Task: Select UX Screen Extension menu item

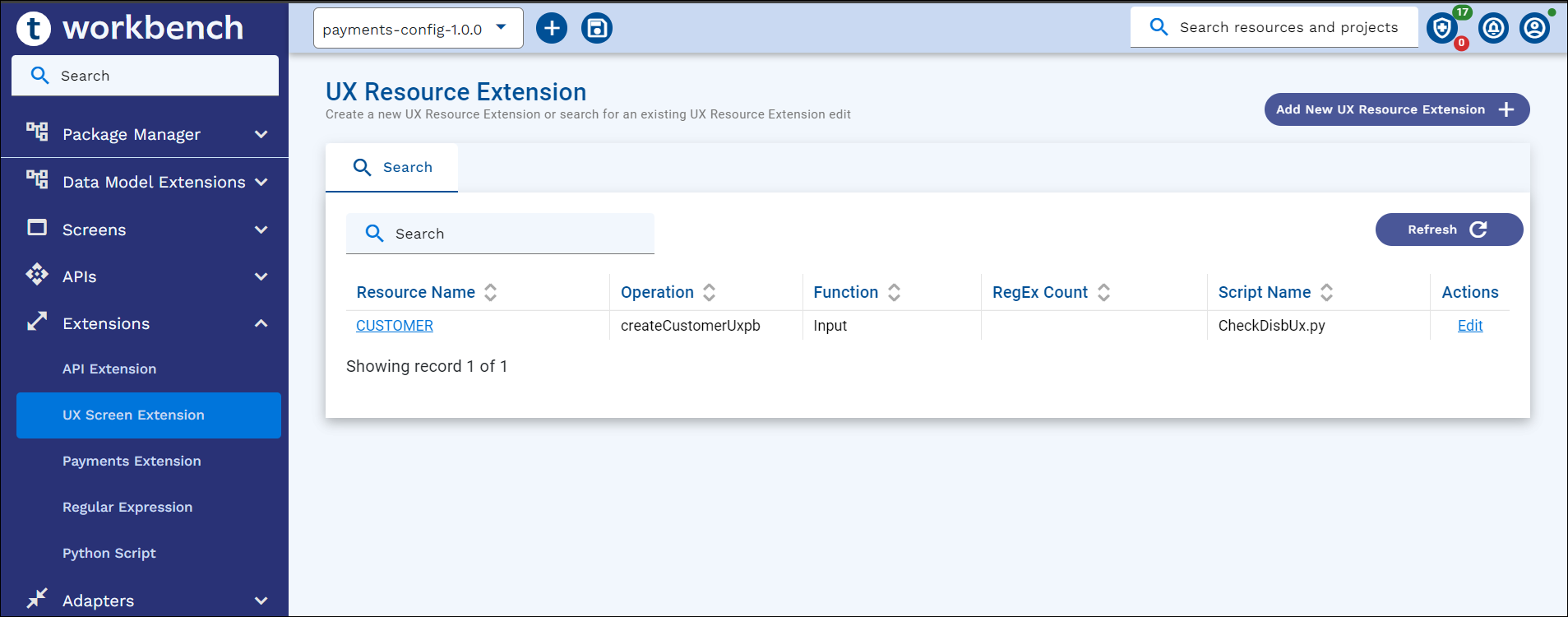Action: pyautogui.click(x=149, y=415)
